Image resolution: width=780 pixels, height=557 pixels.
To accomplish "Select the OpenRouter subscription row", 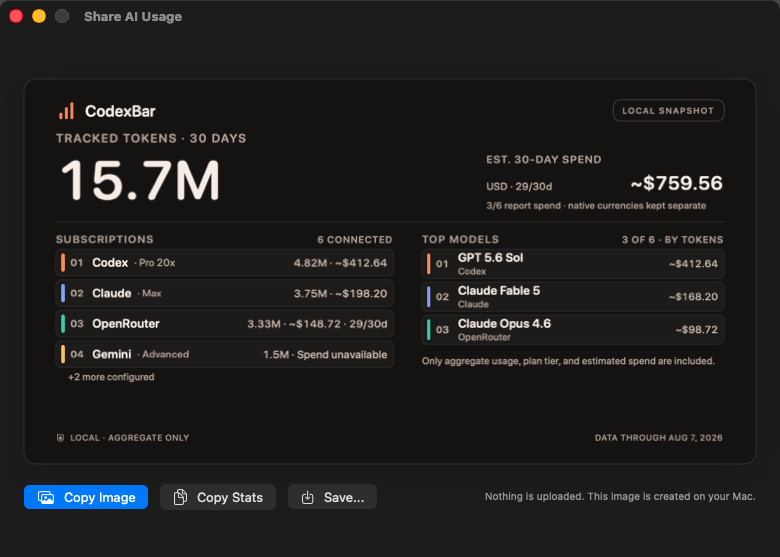I will [x=224, y=324].
